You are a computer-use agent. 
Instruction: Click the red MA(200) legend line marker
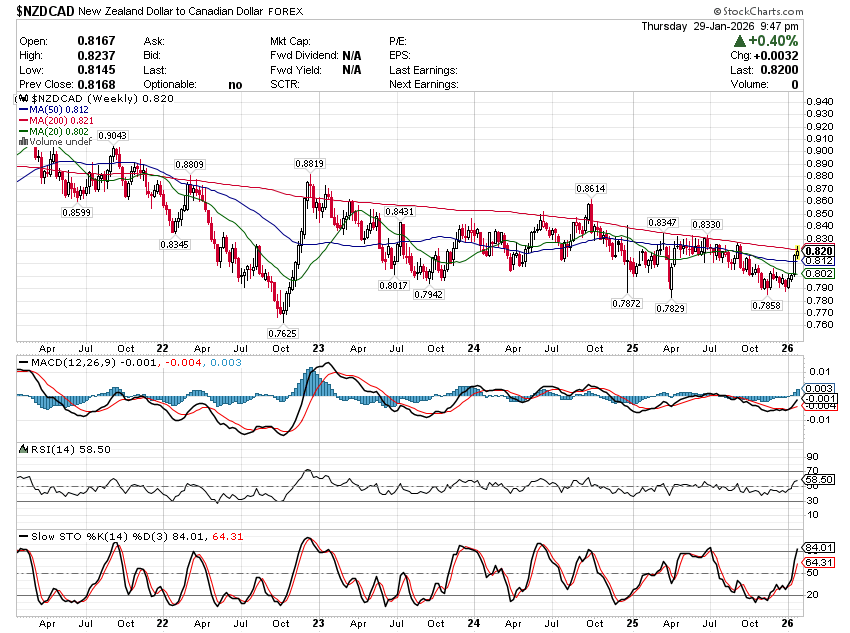[24, 121]
